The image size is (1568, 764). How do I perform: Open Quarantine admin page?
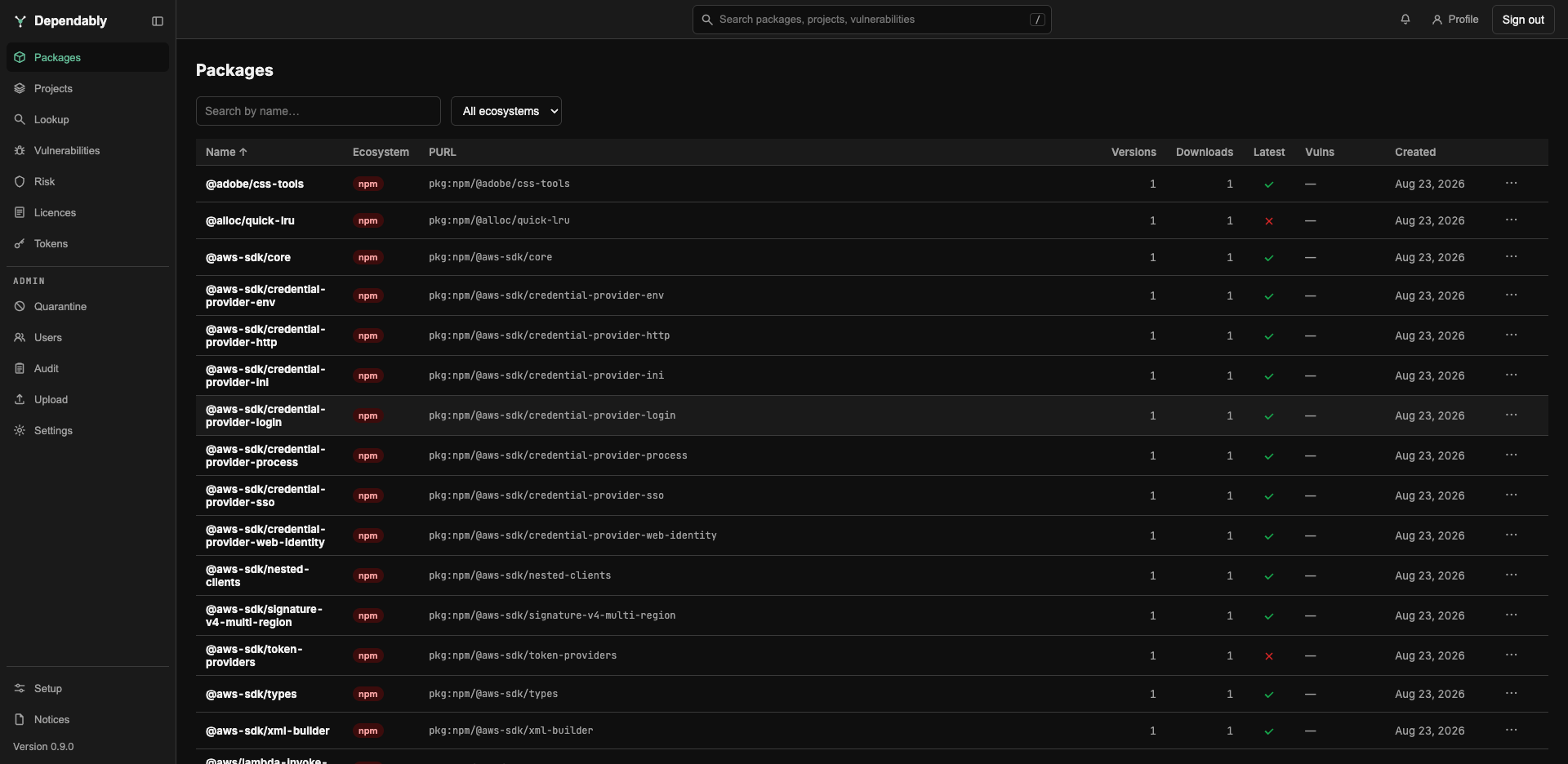[87, 306]
